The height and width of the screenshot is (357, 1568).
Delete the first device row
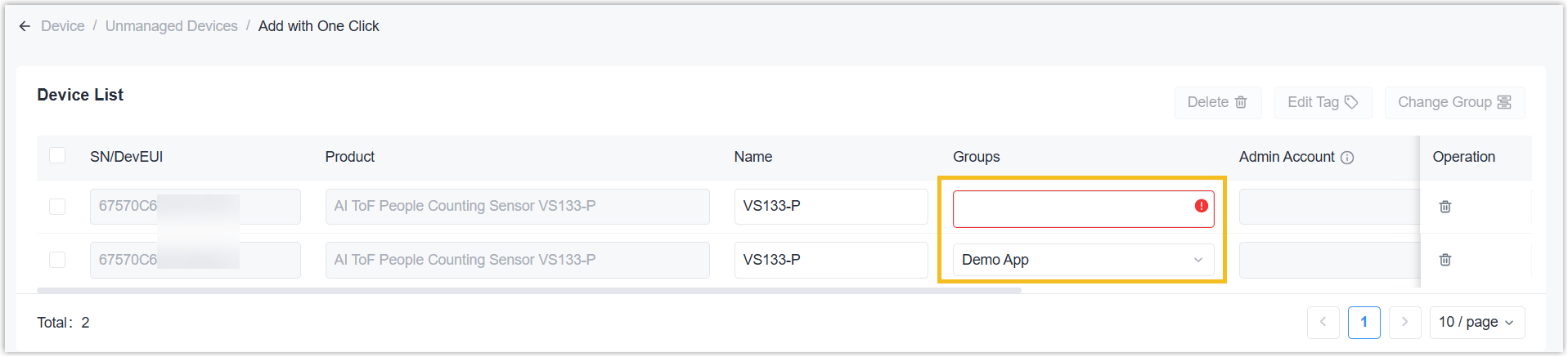pos(1444,207)
